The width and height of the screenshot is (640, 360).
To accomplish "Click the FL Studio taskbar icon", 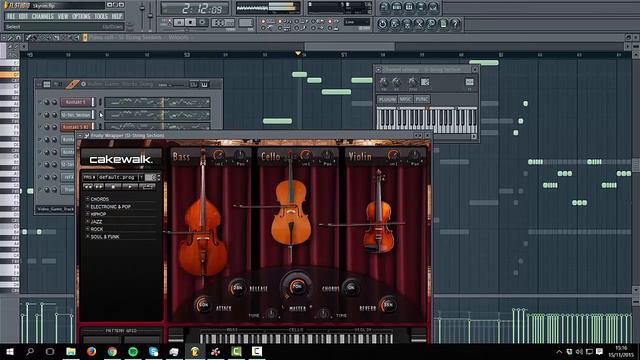I will click(195, 351).
